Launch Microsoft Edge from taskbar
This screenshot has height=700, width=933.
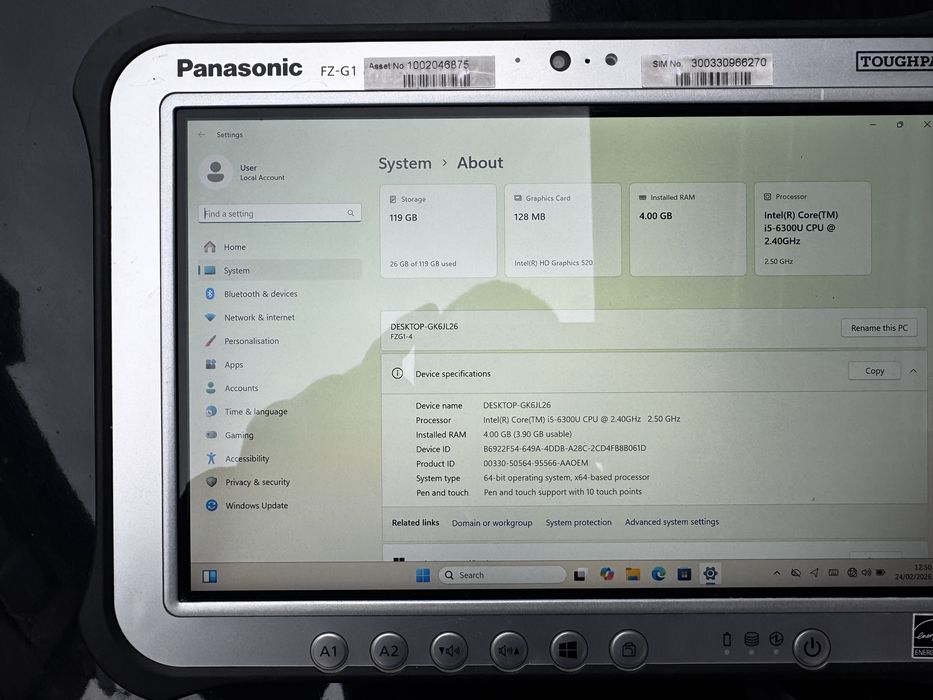point(658,574)
